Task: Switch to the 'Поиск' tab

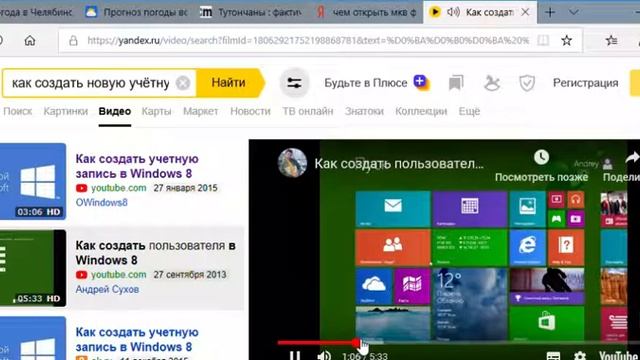Action: [18, 111]
